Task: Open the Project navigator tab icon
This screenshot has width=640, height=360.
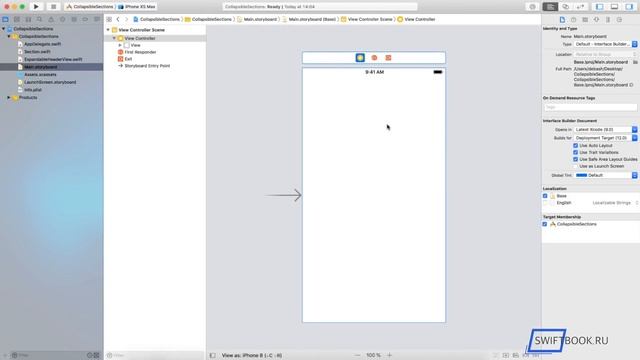Action: (5, 19)
